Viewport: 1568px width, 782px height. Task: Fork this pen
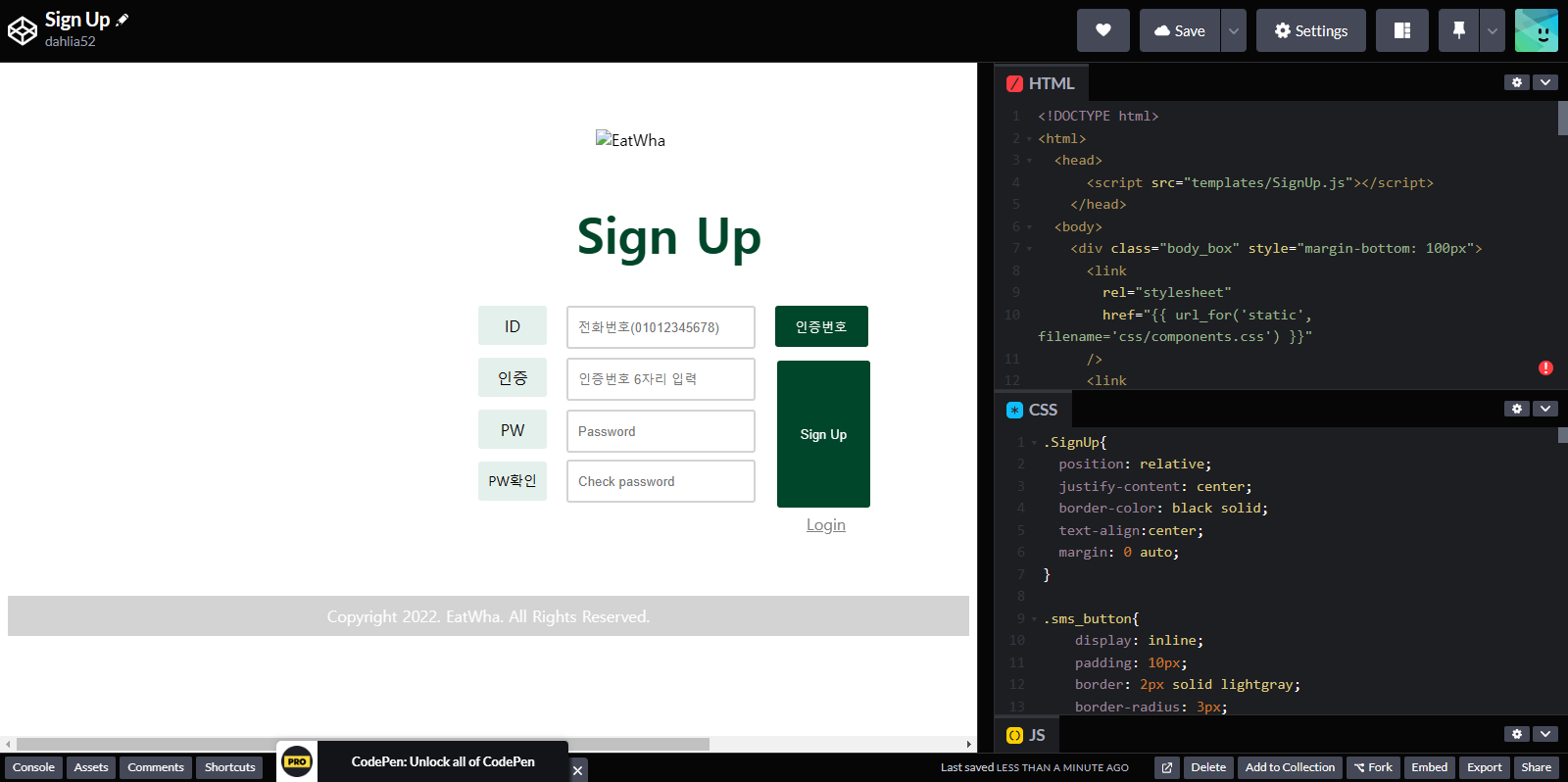coord(1373,767)
